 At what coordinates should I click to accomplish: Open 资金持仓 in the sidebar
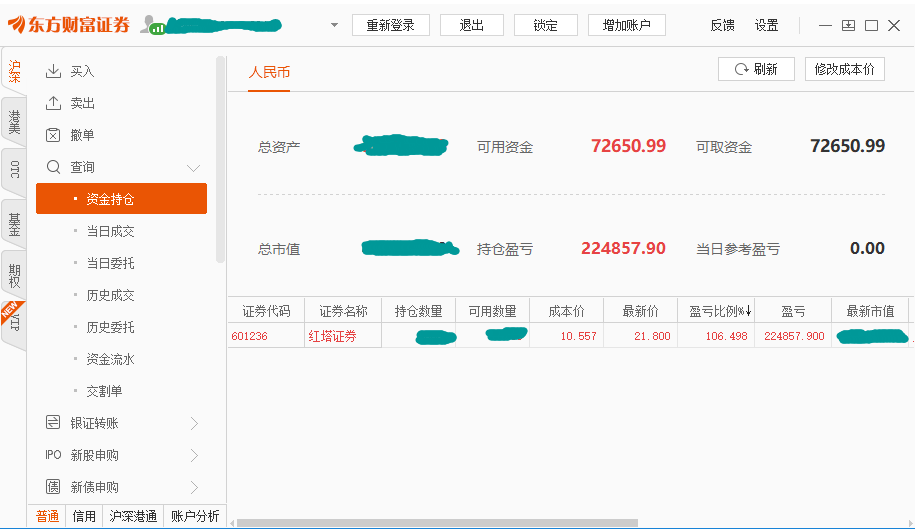pyautogui.click(x=121, y=199)
